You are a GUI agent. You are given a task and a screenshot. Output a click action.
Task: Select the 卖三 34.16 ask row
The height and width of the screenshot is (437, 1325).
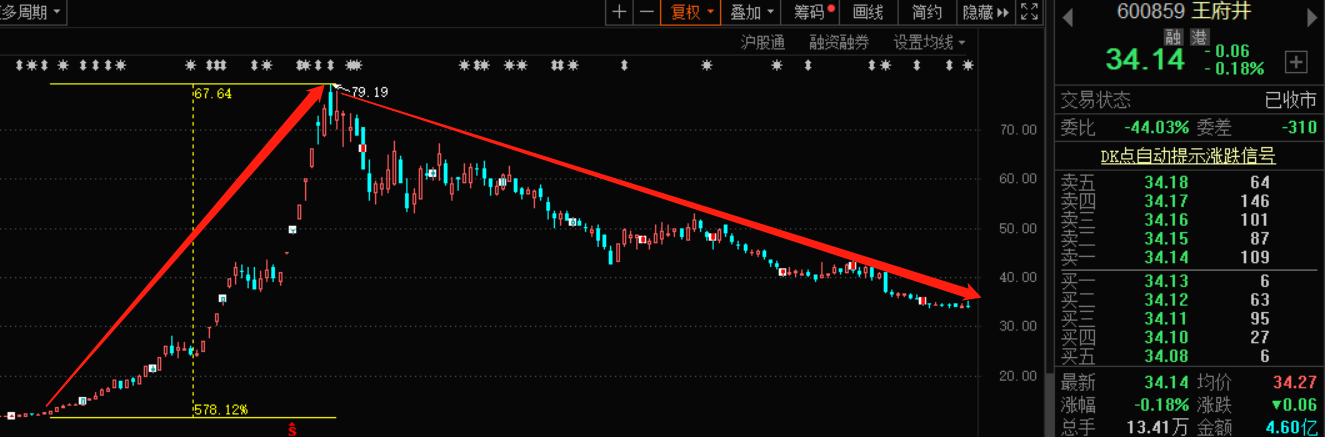(x=1190, y=220)
